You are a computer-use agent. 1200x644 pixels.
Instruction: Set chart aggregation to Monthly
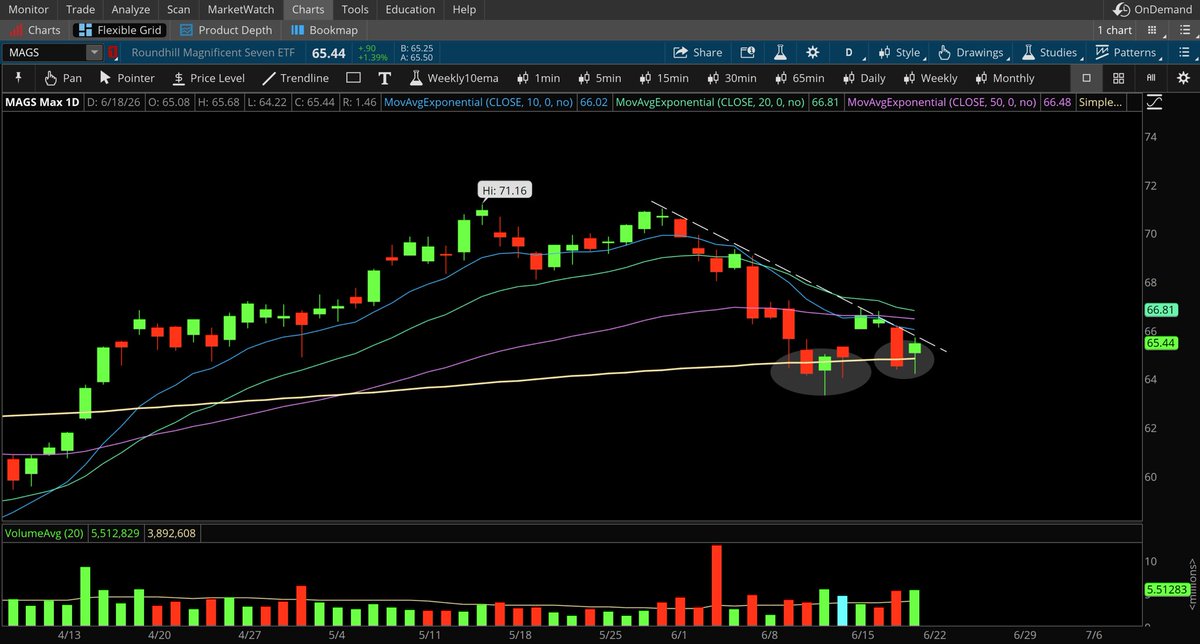(x=1003, y=78)
